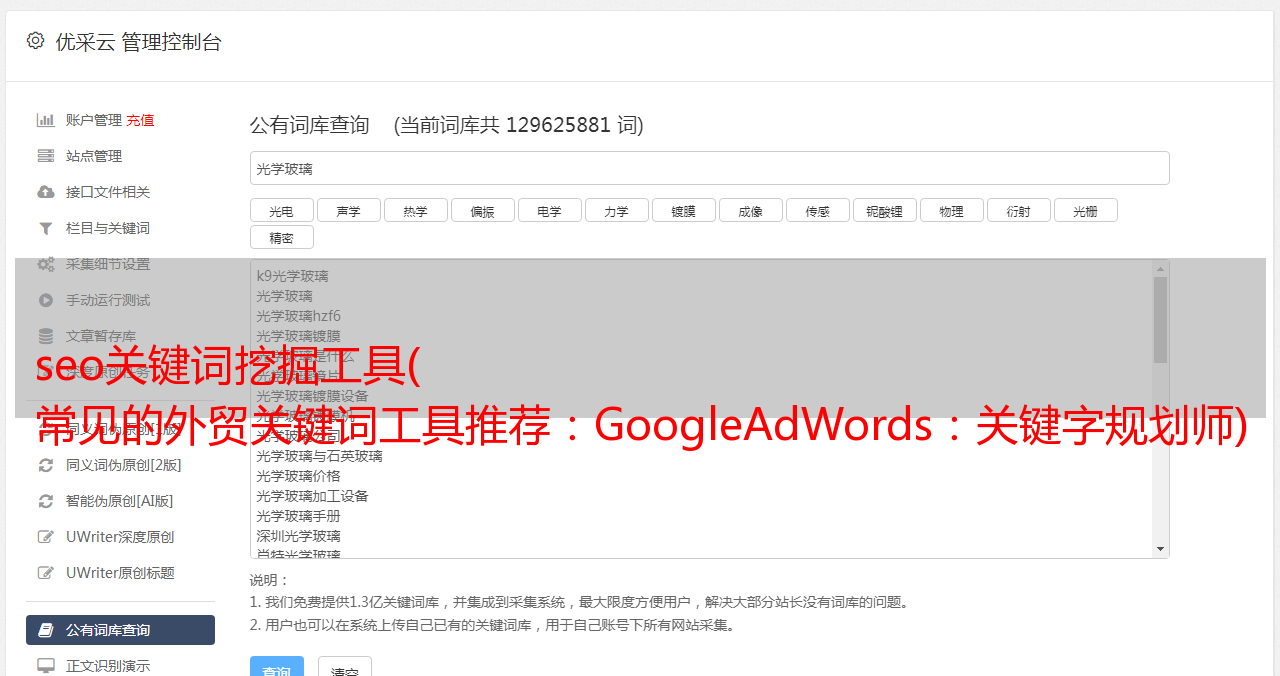Click the blue 查询 query button
The width and height of the screenshot is (1280, 676).
click(277, 667)
